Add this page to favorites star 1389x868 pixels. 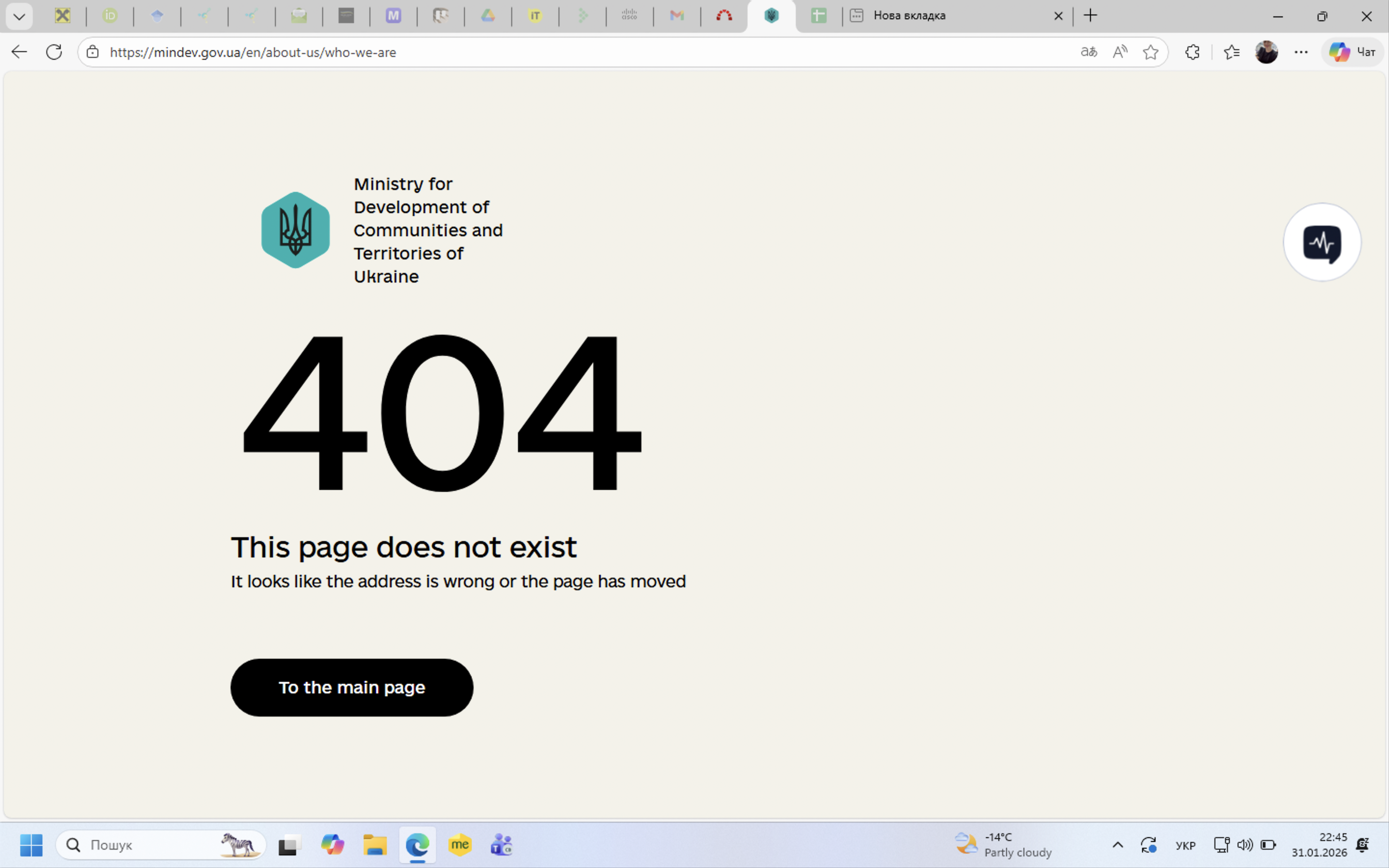tap(1150, 52)
